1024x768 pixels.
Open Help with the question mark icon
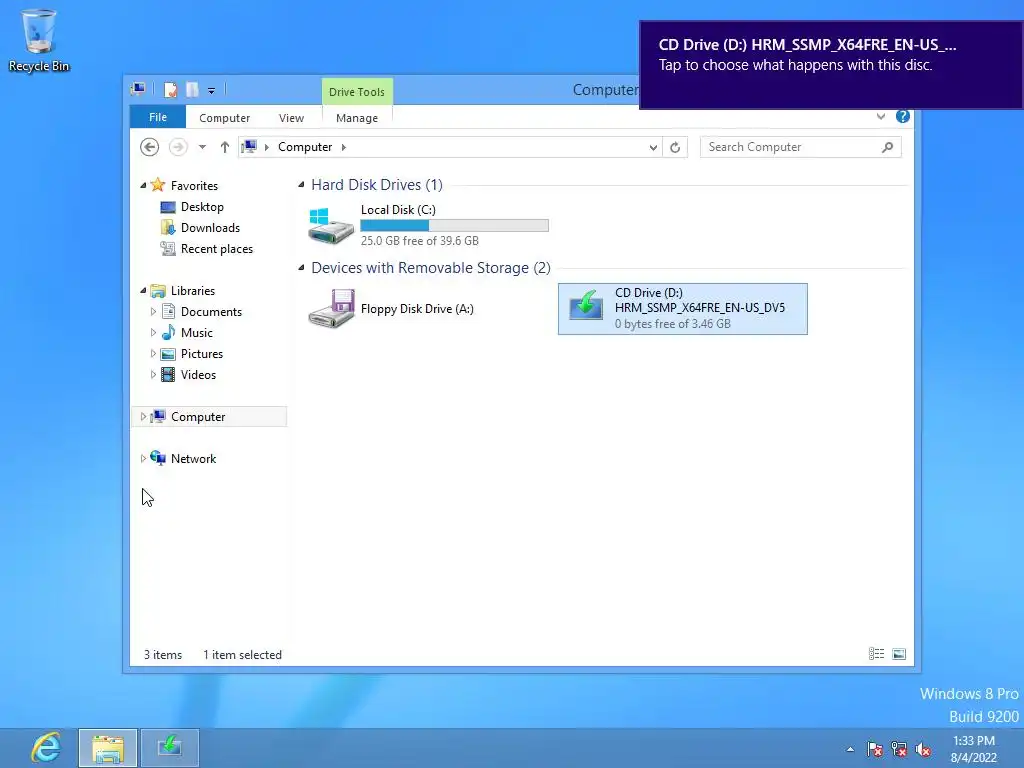tap(903, 116)
